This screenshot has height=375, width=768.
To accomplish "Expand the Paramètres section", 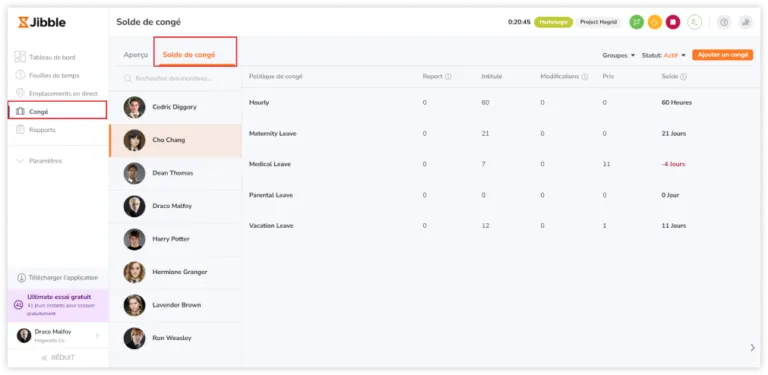I will (x=39, y=161).
